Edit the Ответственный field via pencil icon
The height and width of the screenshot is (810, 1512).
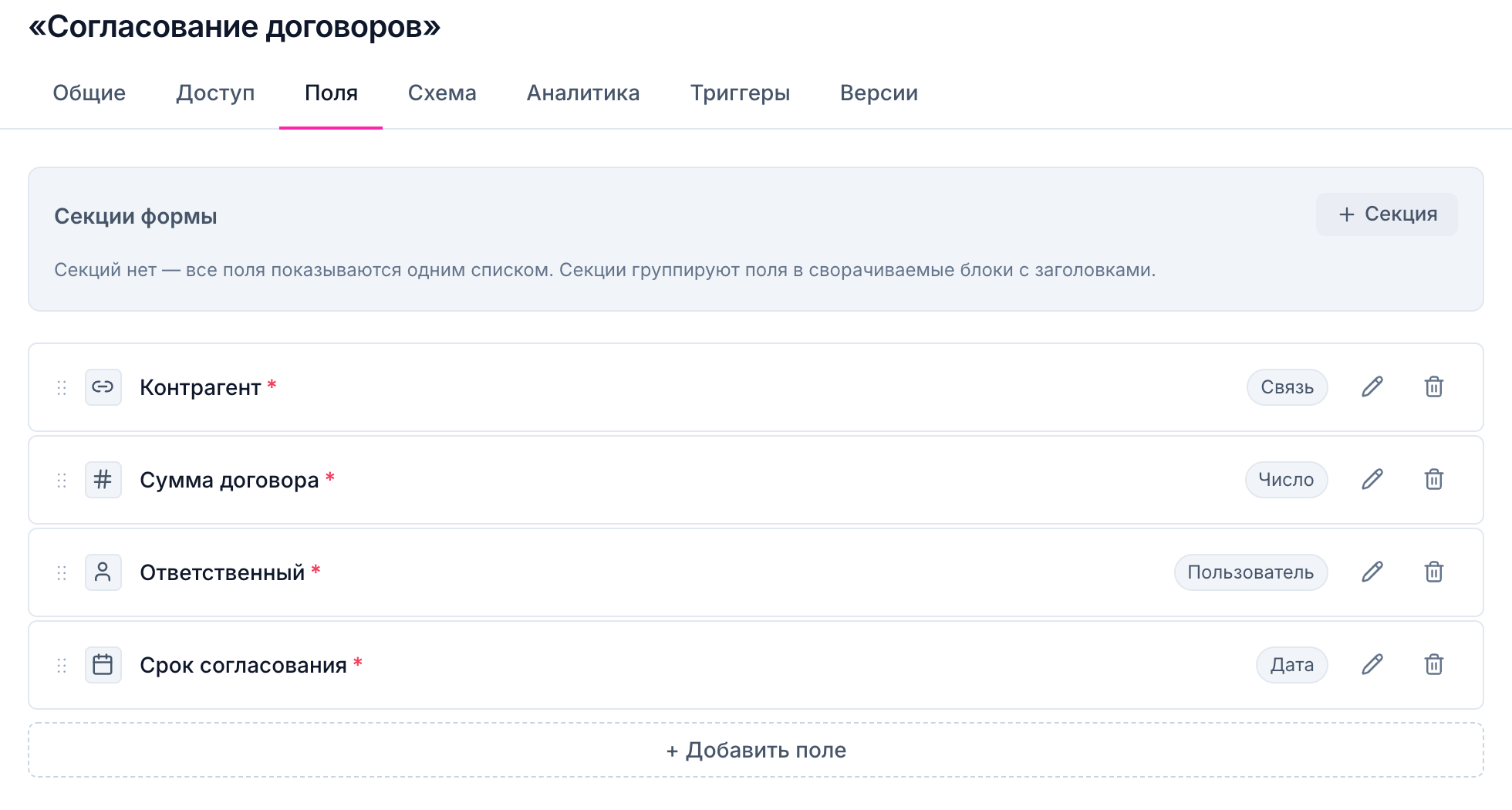[1372, 572]
